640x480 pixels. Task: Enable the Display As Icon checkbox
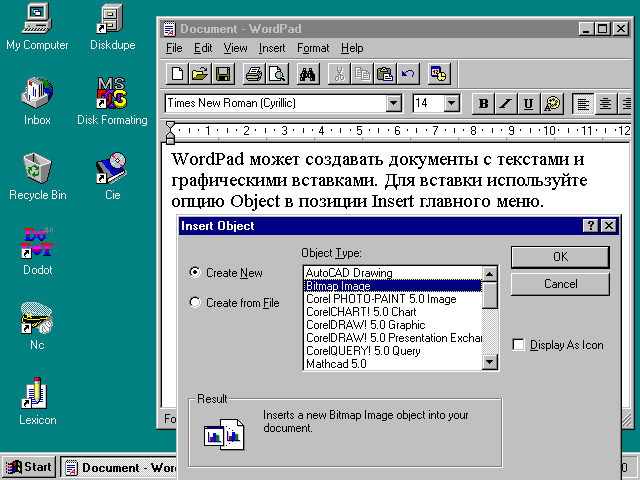[518, 345]
